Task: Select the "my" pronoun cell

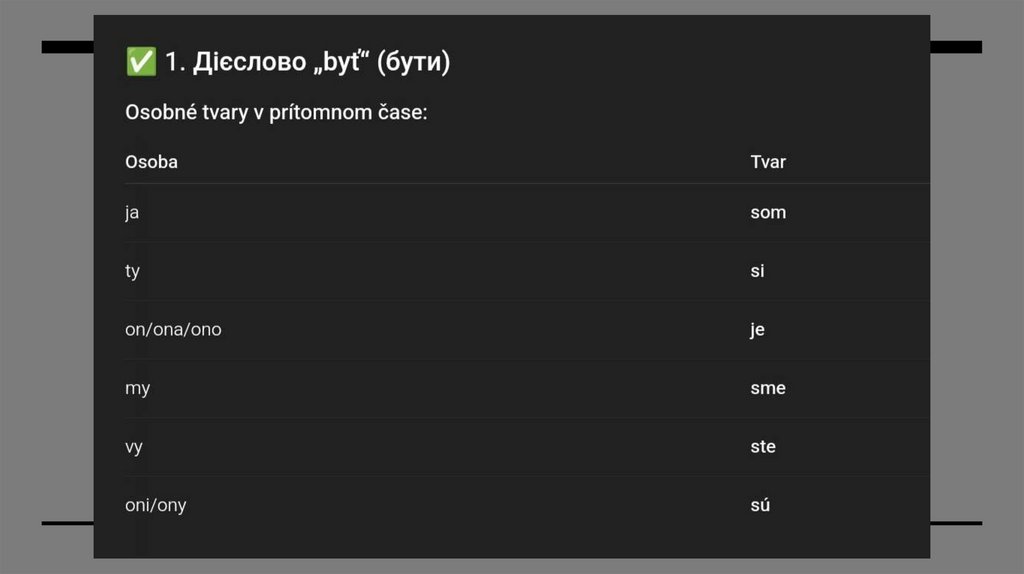Action: 137,388
